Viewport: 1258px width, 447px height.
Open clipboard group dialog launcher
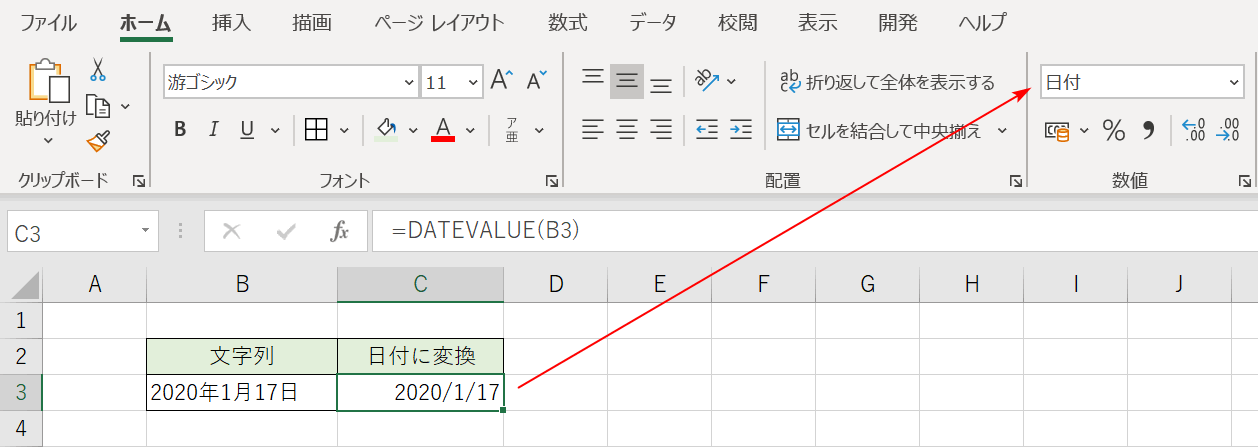(x=139, y=181)
